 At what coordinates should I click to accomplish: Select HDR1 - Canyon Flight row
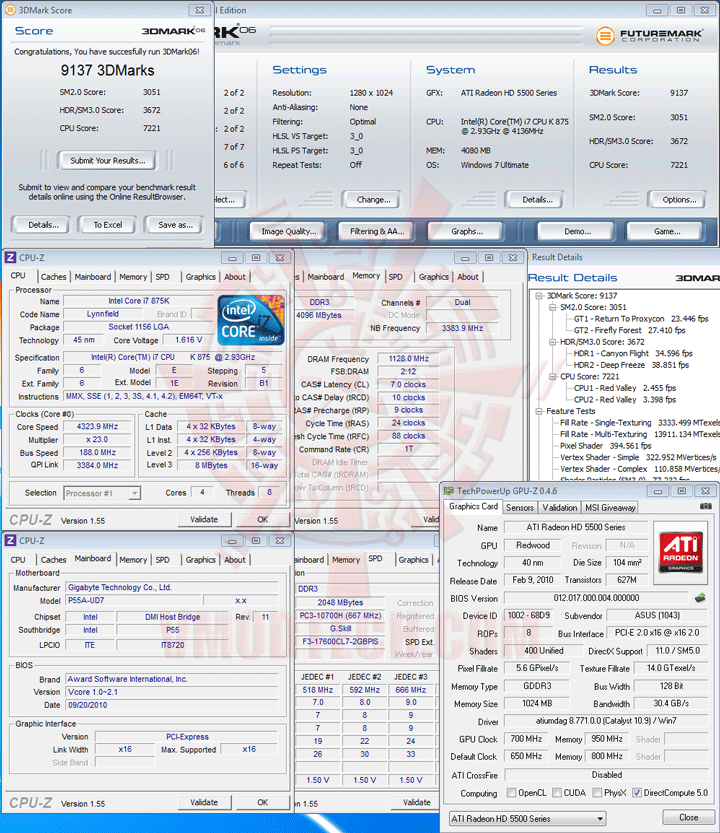pos(633,353)
